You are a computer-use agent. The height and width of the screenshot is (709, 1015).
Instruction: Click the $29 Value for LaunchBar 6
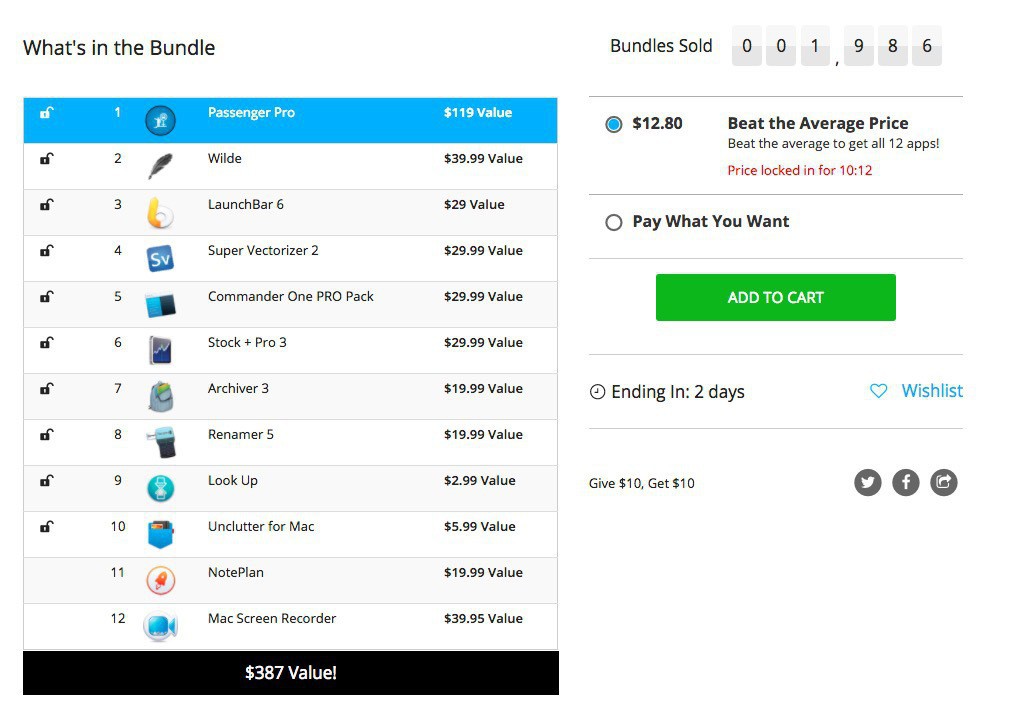(474, 205)
